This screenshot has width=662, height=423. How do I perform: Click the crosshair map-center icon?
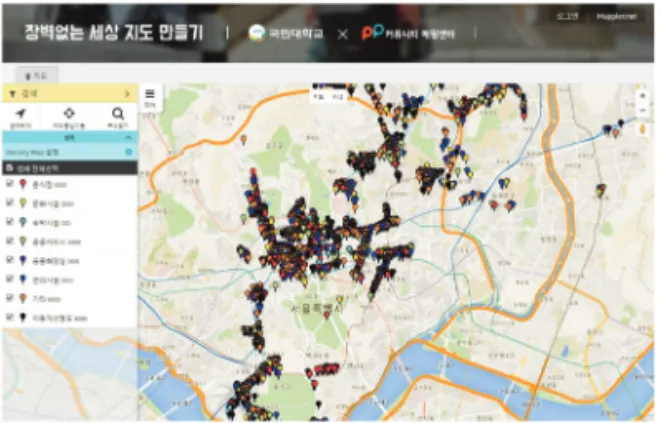click(69, 113)
